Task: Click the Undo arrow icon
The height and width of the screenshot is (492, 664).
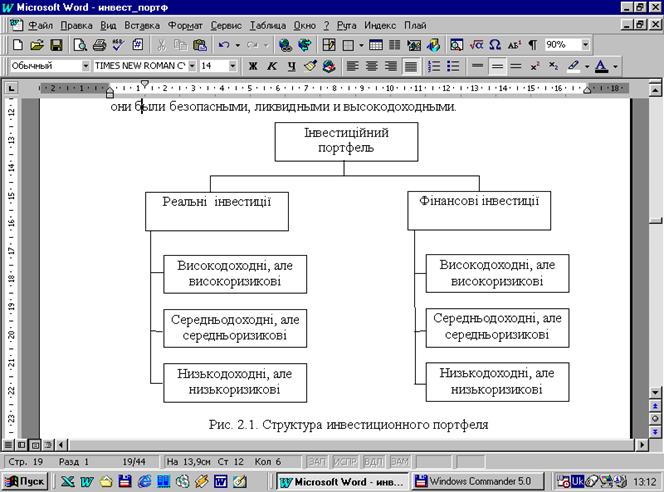Action: [x=224, y=45]
